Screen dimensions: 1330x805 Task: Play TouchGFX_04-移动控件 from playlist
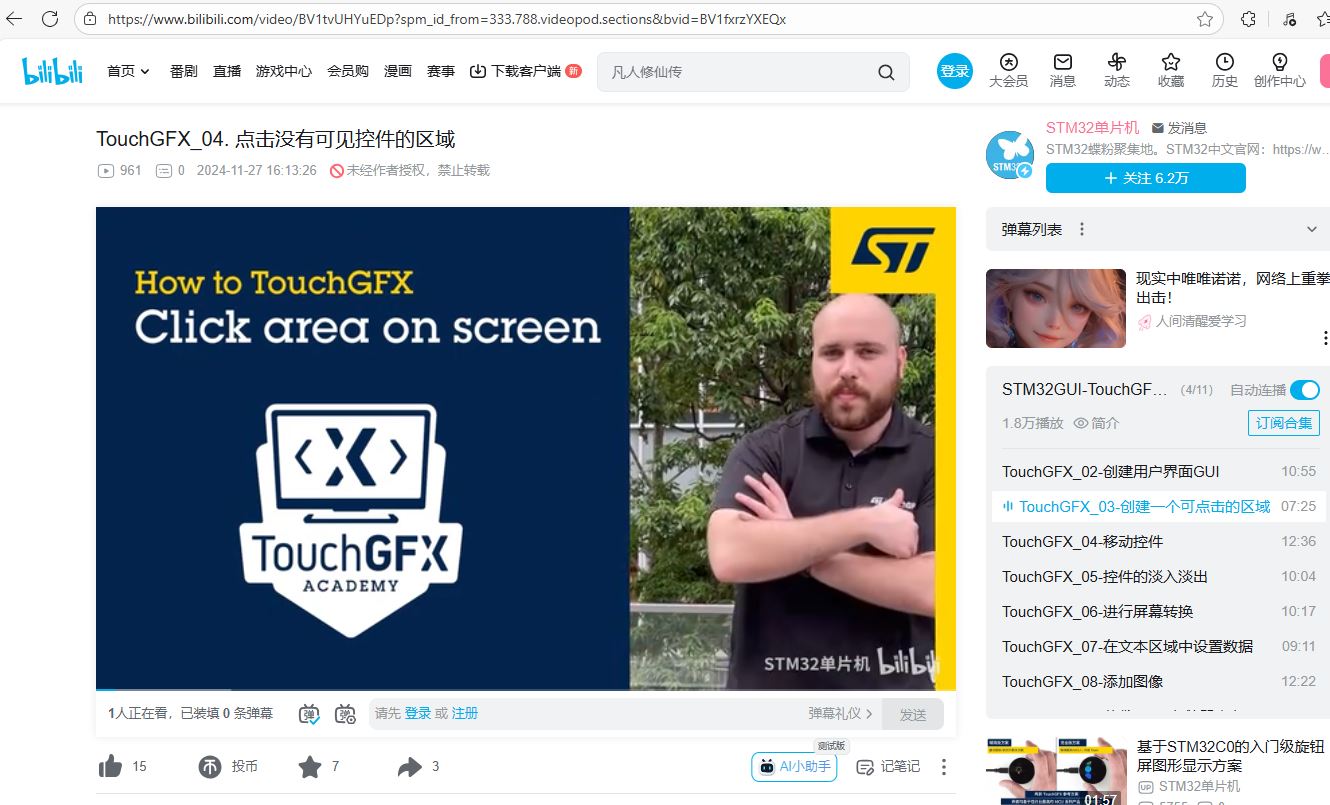(x=1159, y=542)
